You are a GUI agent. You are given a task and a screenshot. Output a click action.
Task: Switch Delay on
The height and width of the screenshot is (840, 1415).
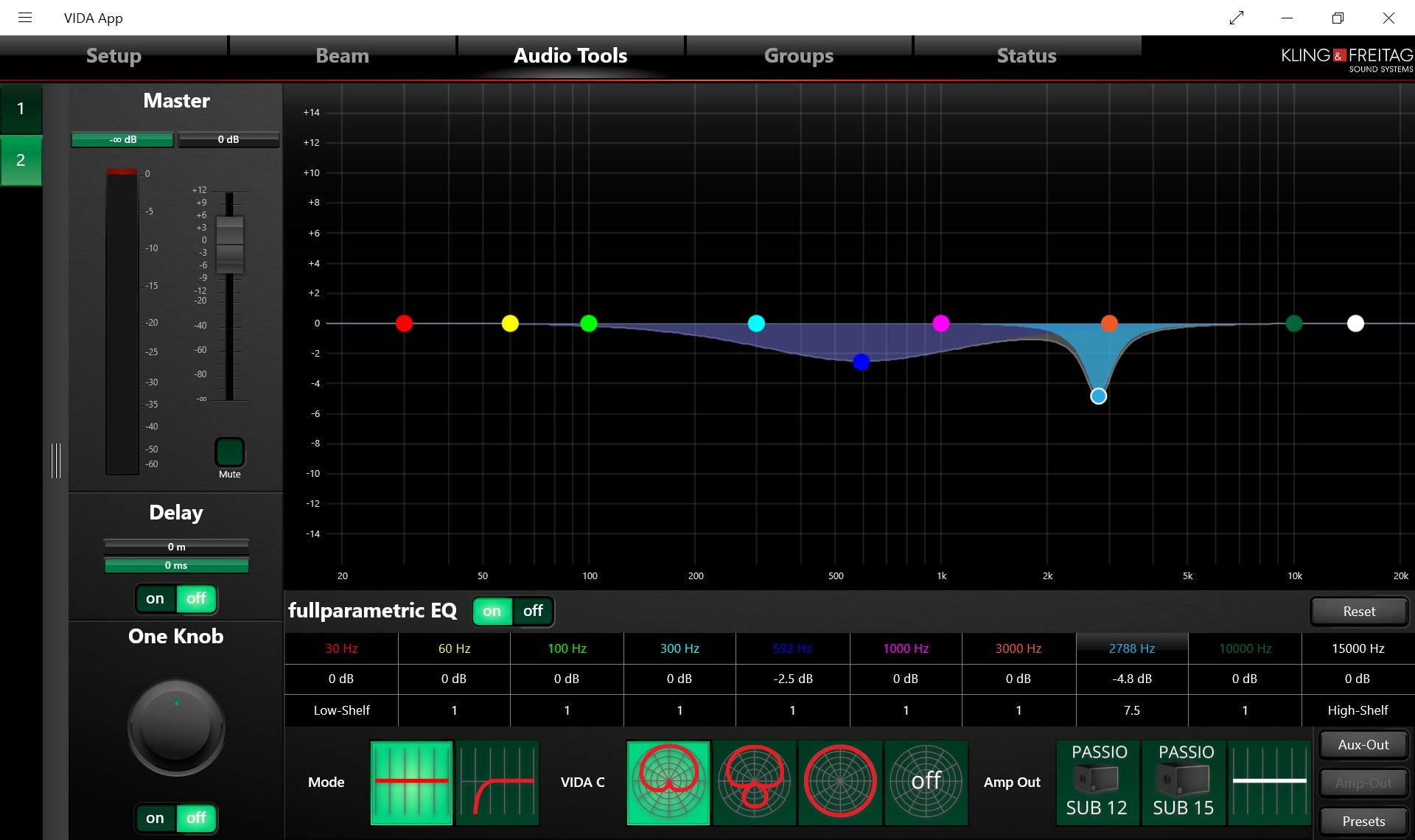click(x=156, y=598)
